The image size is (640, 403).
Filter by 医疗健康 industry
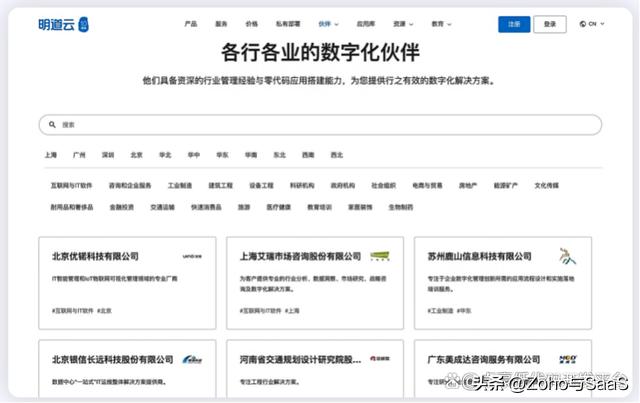pos(279,207)
